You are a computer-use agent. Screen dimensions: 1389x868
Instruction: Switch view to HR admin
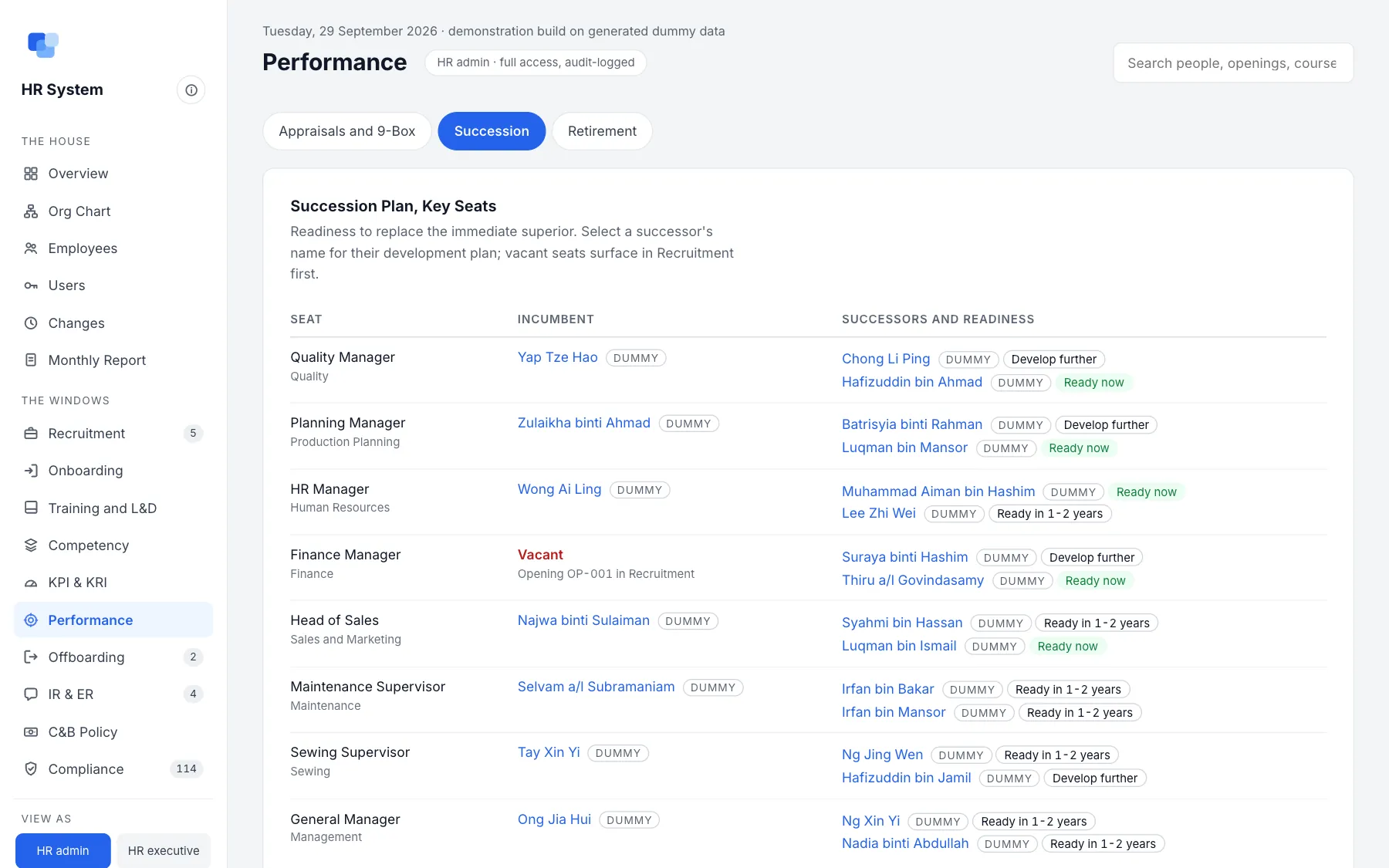pos(63,850)
